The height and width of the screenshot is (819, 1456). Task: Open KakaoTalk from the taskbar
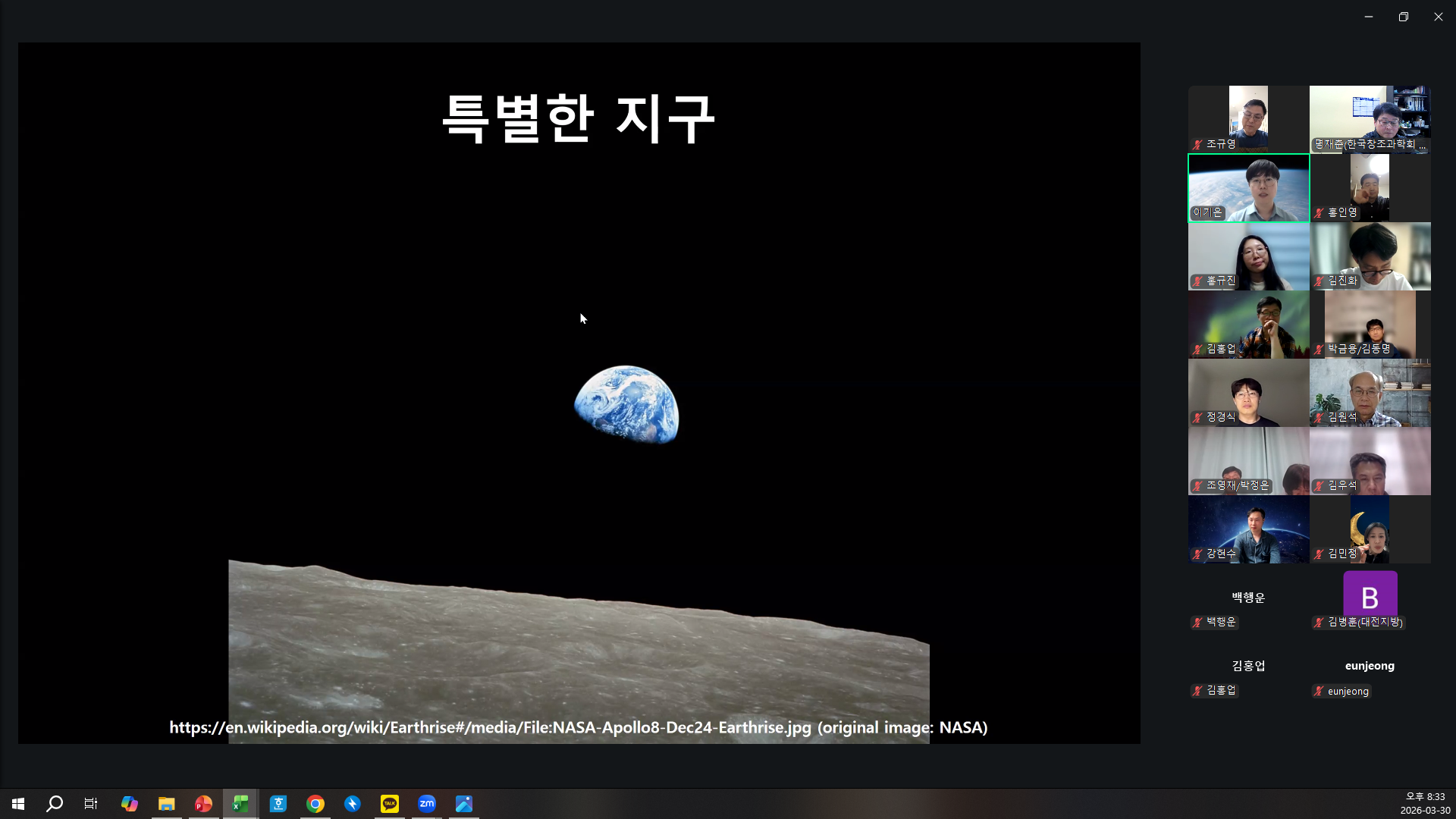click(x=390, y=804)
